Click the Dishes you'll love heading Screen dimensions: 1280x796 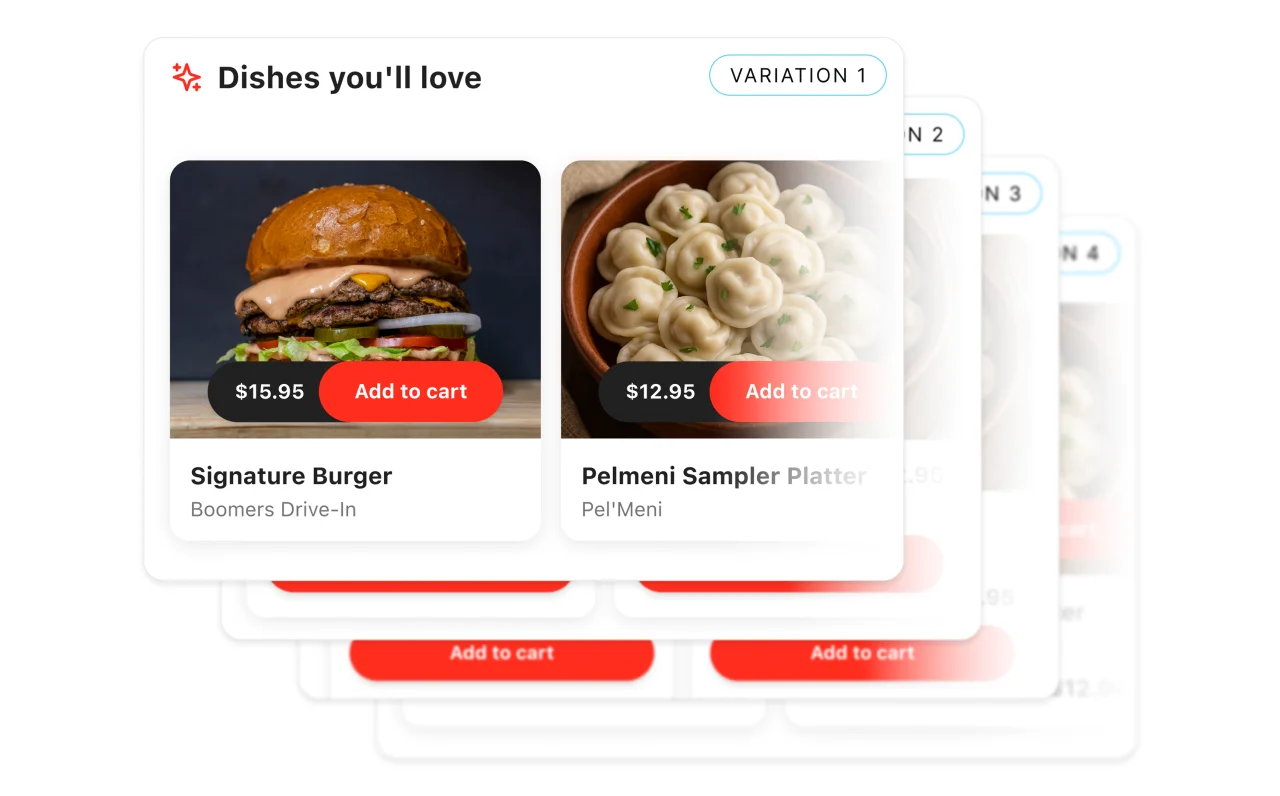point(349,77)
